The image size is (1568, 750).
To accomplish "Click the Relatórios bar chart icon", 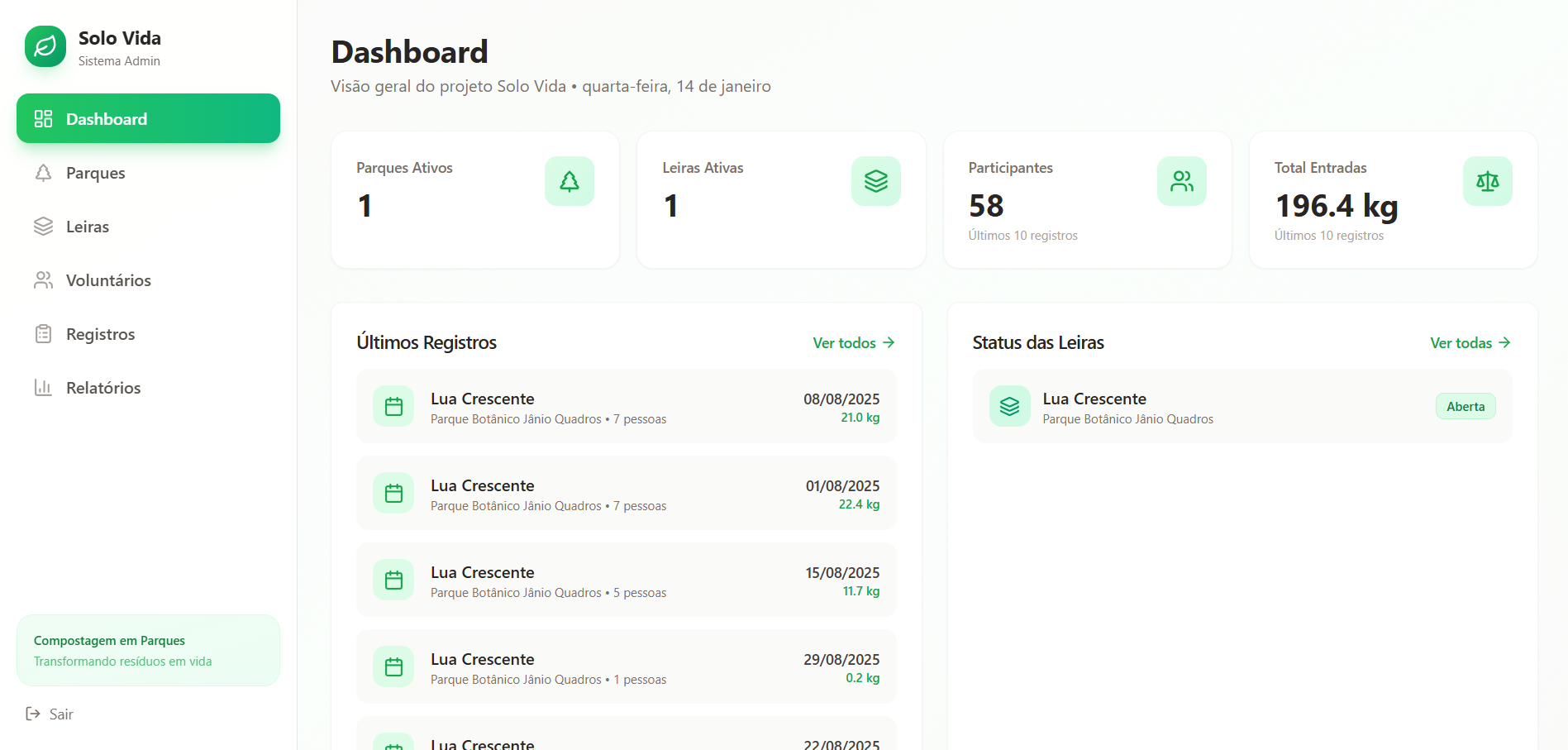I will pos(43,387).
